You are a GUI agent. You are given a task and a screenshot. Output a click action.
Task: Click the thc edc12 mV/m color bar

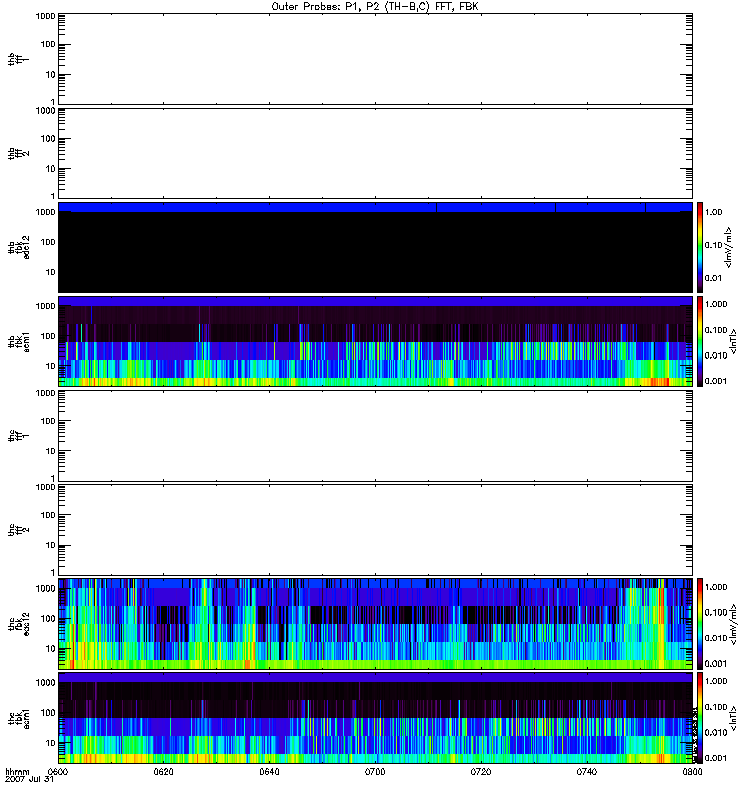pos(702,623)
